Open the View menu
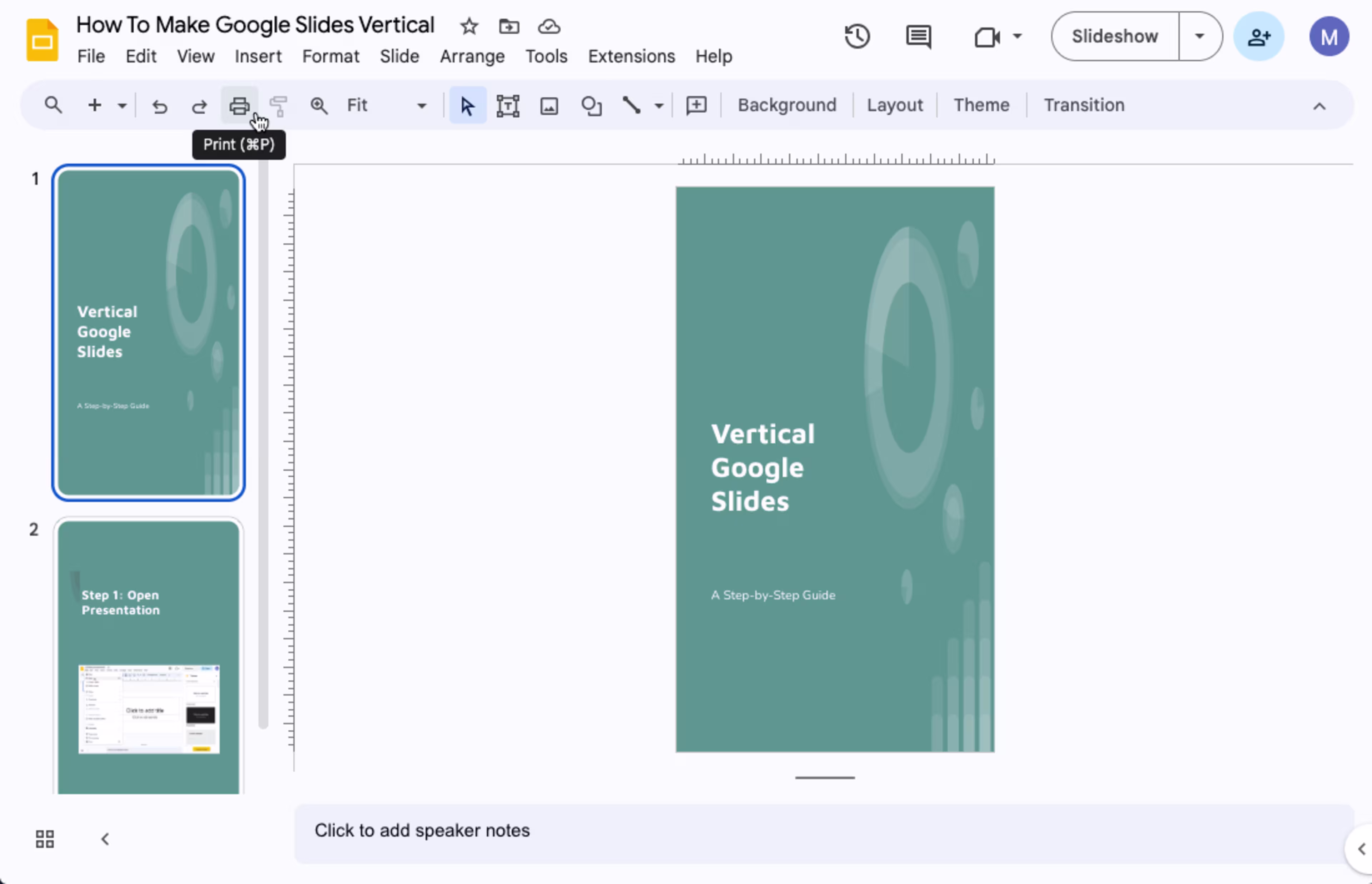1372x884 pixels. coord(195,56)
